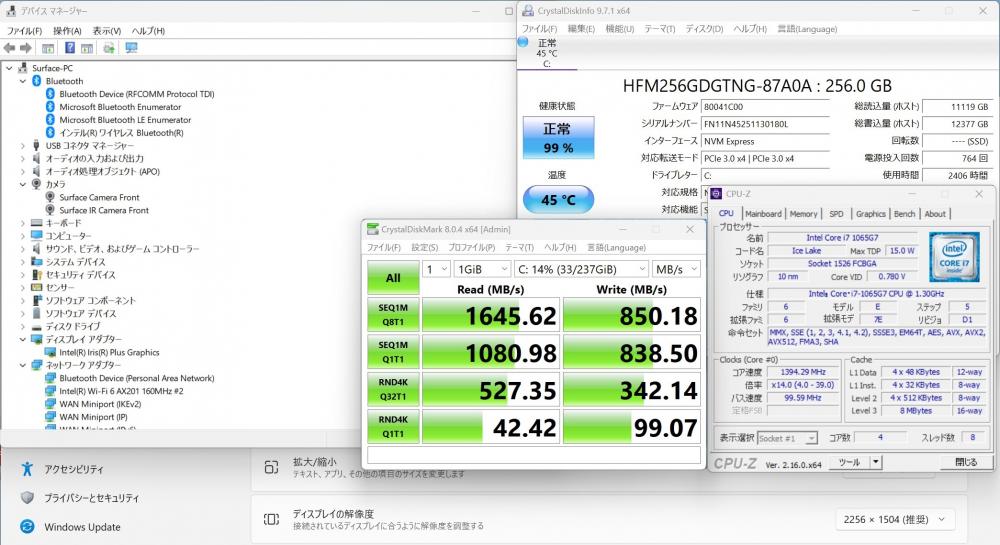This screenshot has height=545, width=1000.
Task: Open display resolution 2256 × 1504 dropdown
Action: [895, 520]
